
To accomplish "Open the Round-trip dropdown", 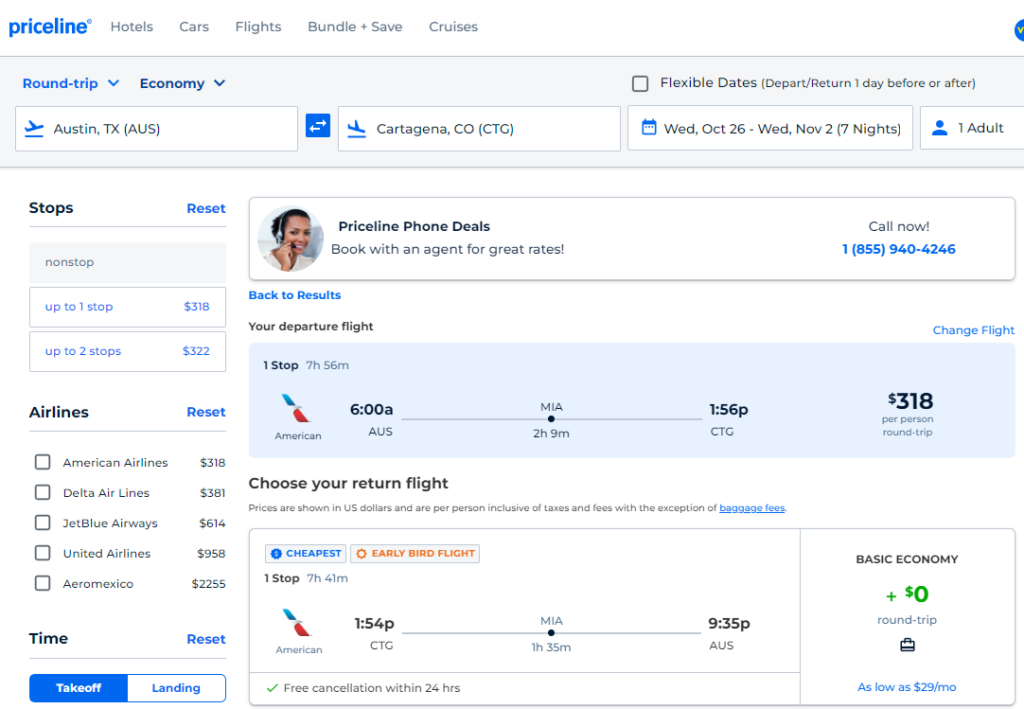I will point(70,83).
